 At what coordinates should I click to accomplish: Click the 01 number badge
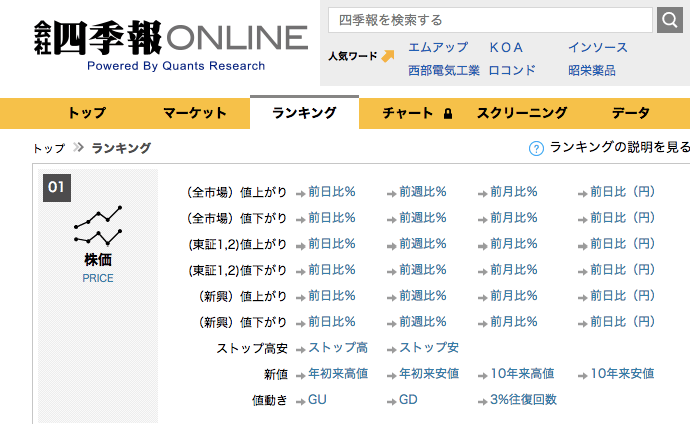tap(57, 186)
